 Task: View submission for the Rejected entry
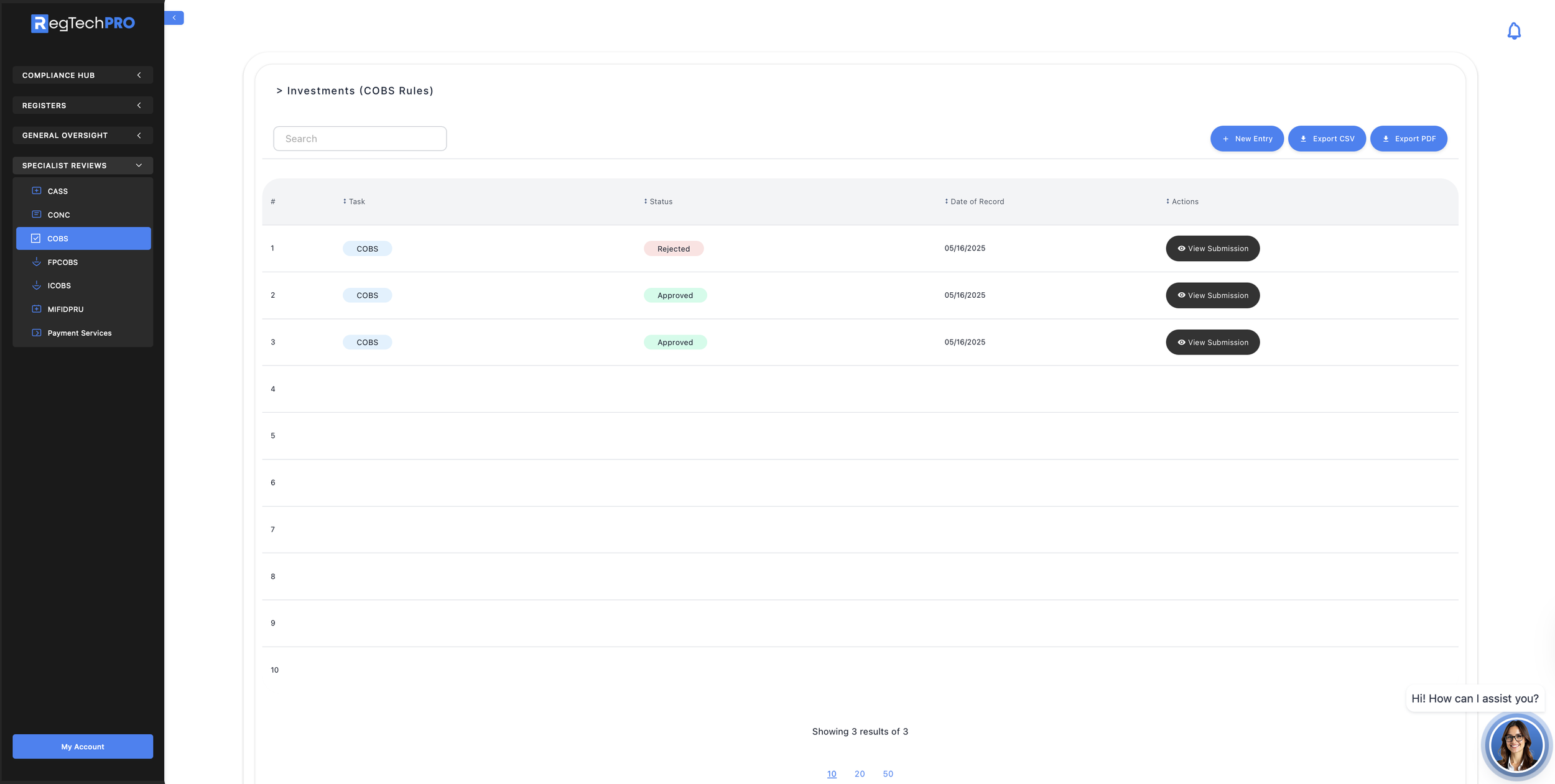click(1212, 248)
